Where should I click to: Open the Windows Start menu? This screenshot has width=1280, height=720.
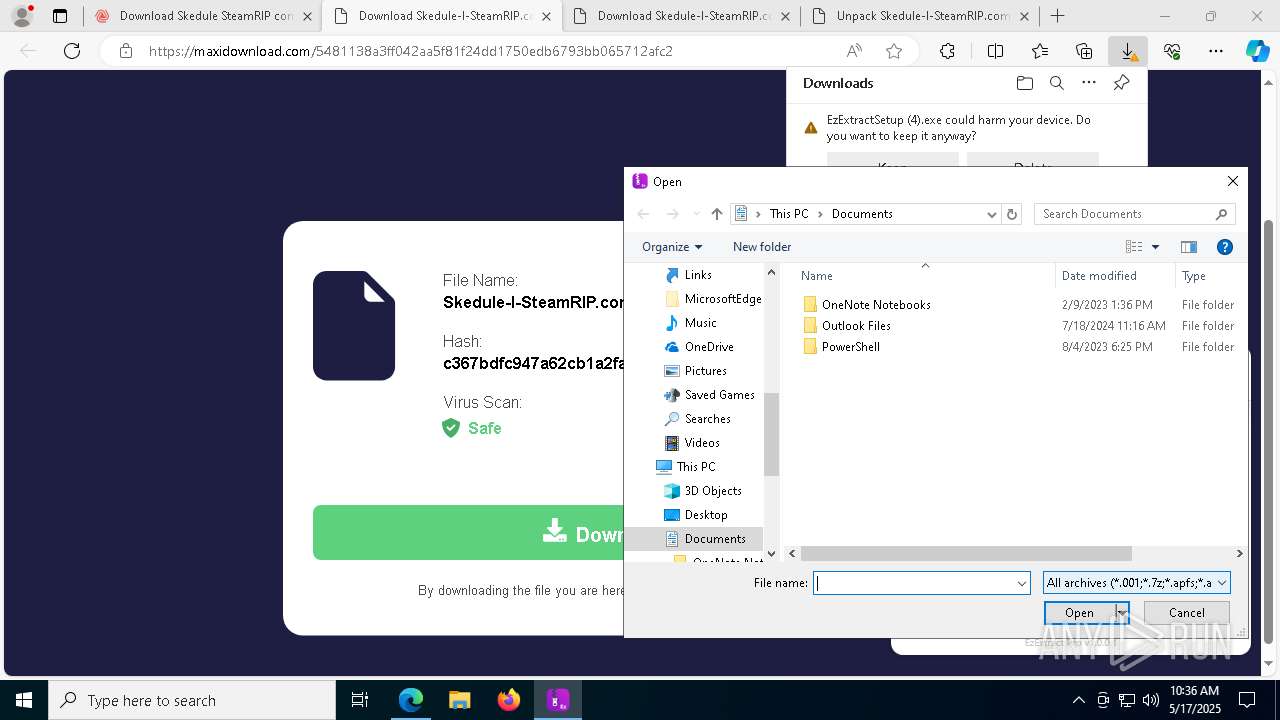coord(24,700)
